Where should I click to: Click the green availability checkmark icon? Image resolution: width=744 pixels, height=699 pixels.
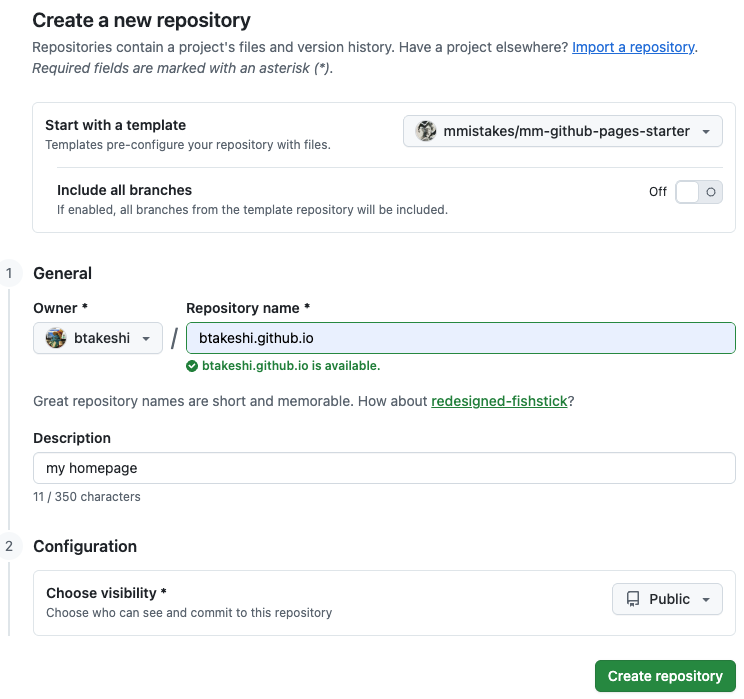pyautogui.click(x=192, y=366)
